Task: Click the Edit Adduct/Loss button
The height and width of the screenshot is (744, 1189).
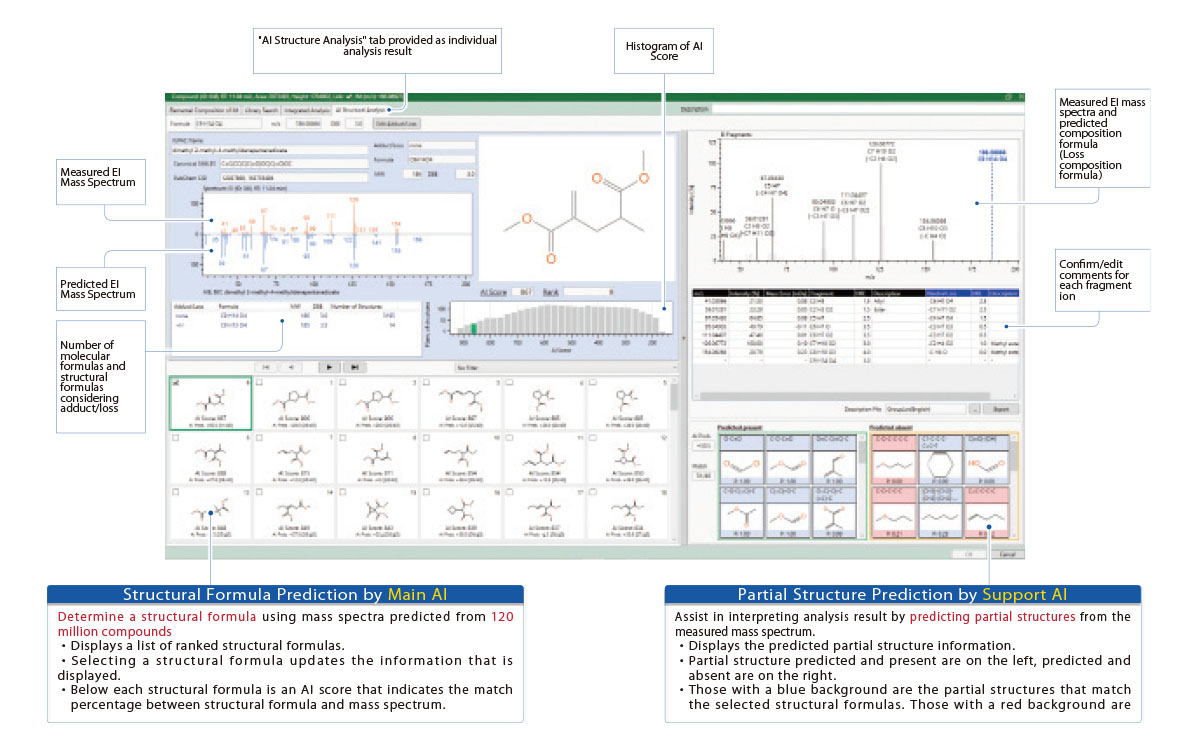Action: 396,124
